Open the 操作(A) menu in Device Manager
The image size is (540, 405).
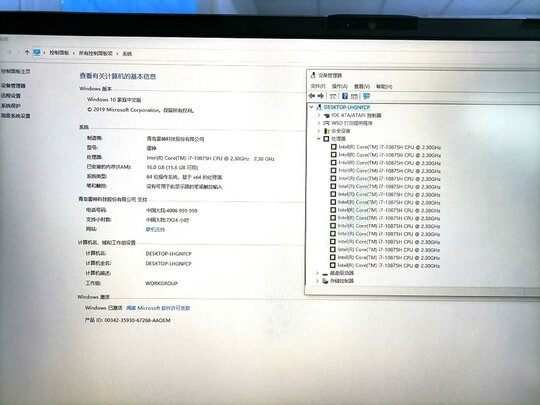[340, 86]
